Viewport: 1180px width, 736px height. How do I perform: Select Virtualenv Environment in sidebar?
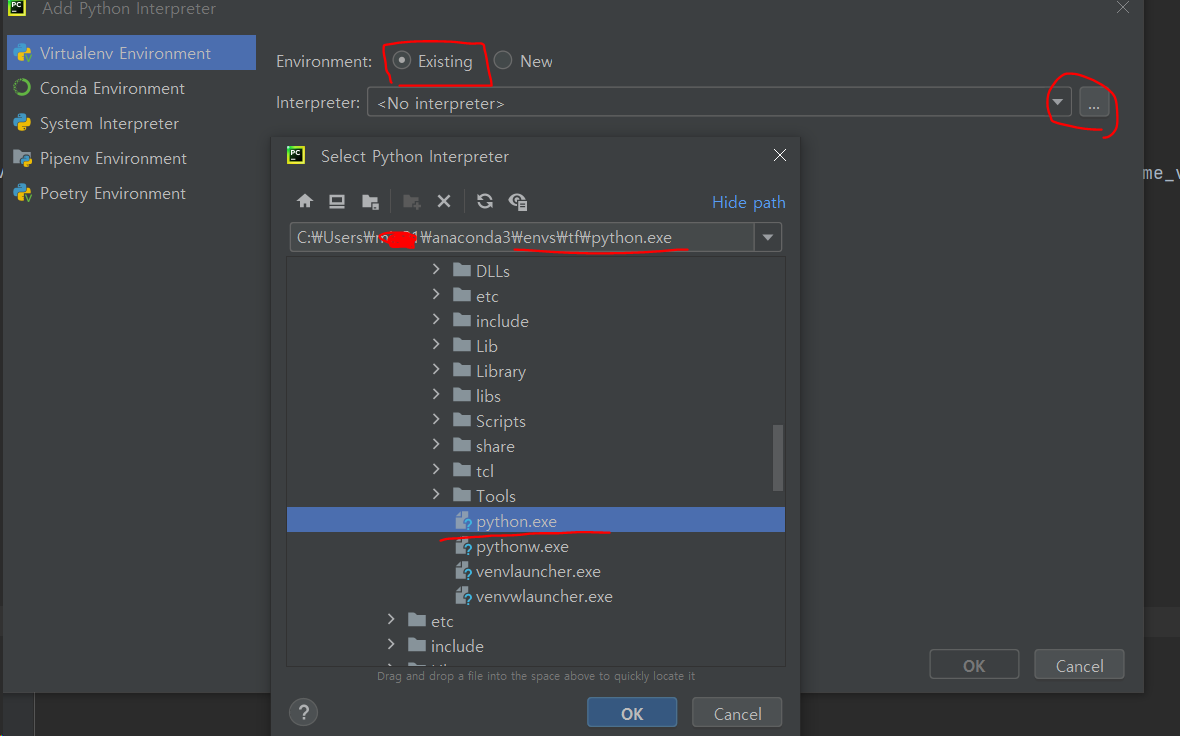131,53
